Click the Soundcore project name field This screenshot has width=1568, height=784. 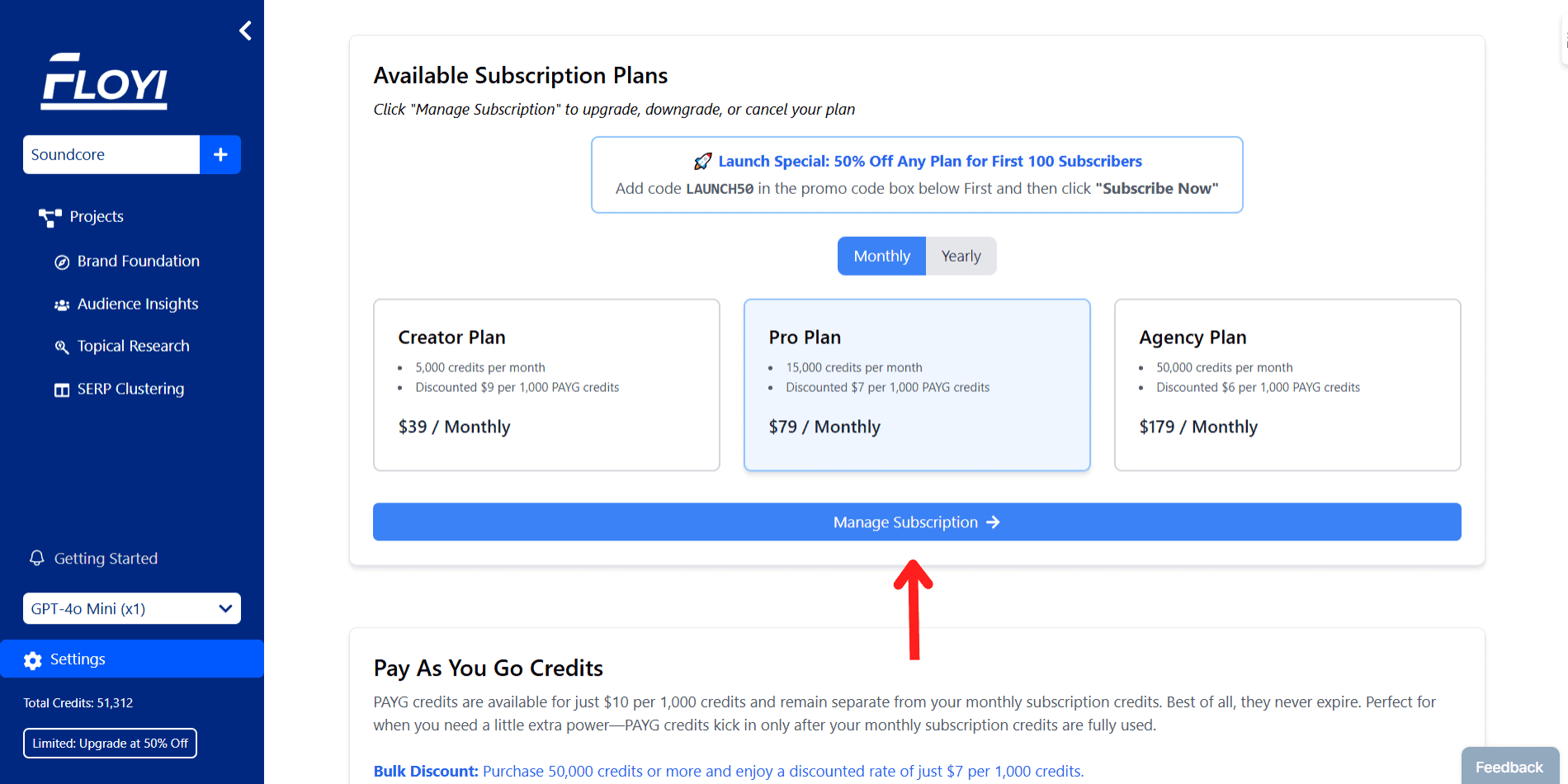111,154
